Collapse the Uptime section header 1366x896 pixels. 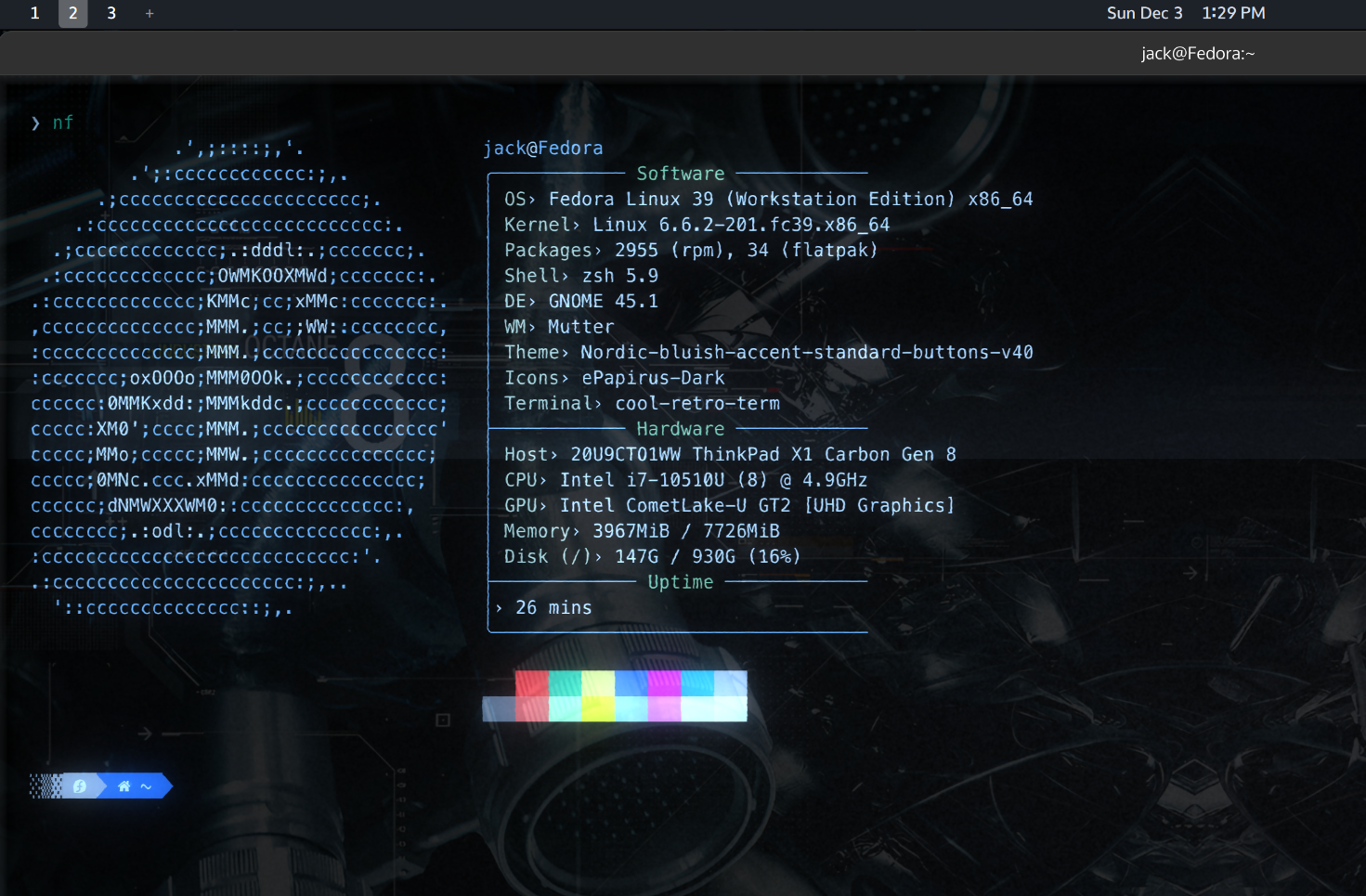[681, 581]
